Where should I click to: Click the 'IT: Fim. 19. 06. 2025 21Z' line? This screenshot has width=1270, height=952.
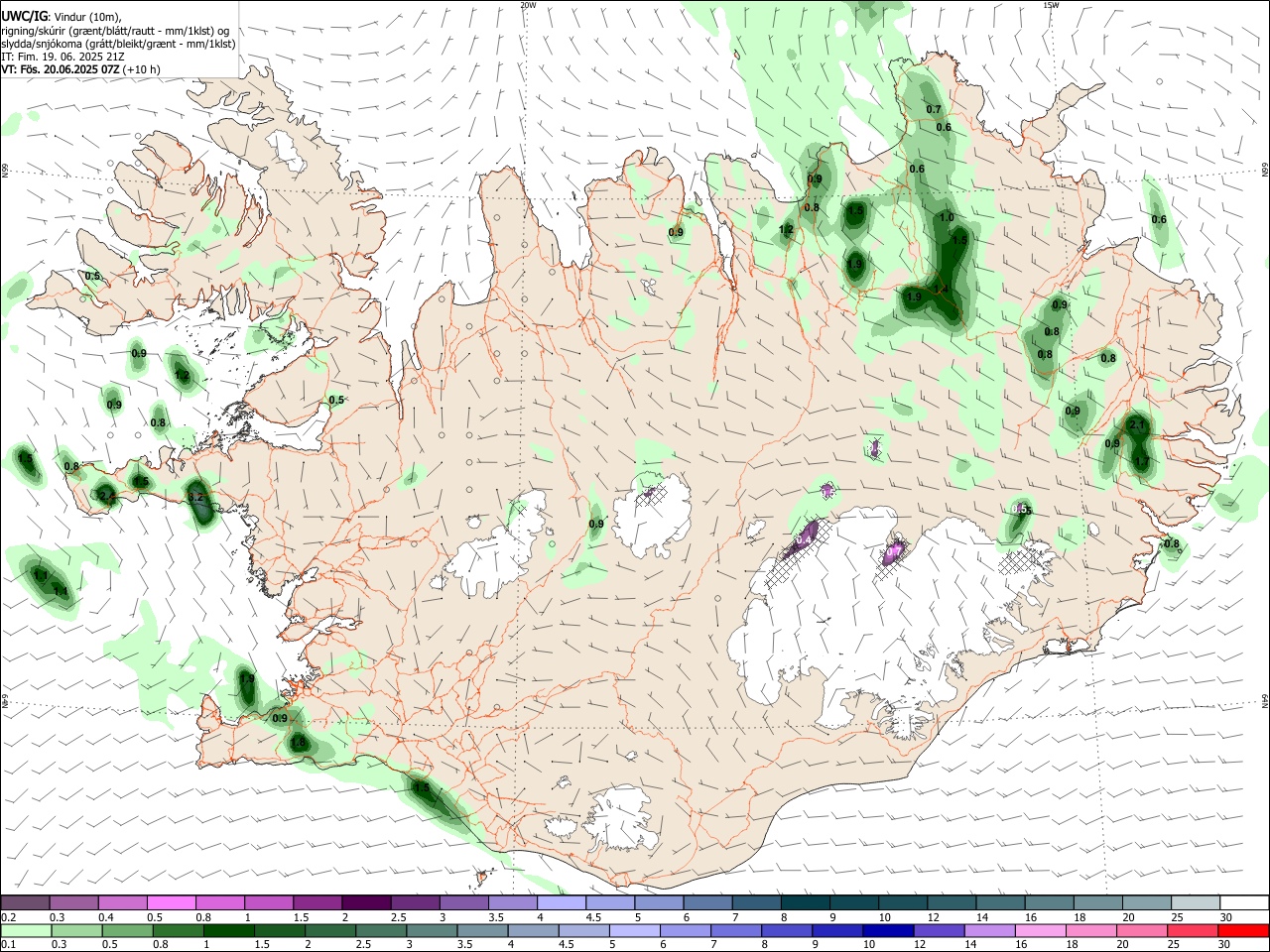pyautogui.click(x=63, y=57)
